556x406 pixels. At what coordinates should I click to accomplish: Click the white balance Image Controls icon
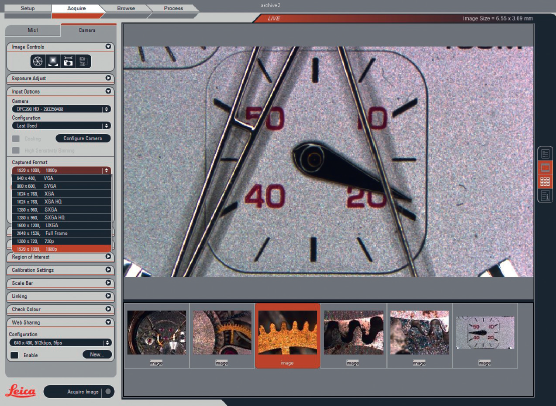(x=53, y=61)
